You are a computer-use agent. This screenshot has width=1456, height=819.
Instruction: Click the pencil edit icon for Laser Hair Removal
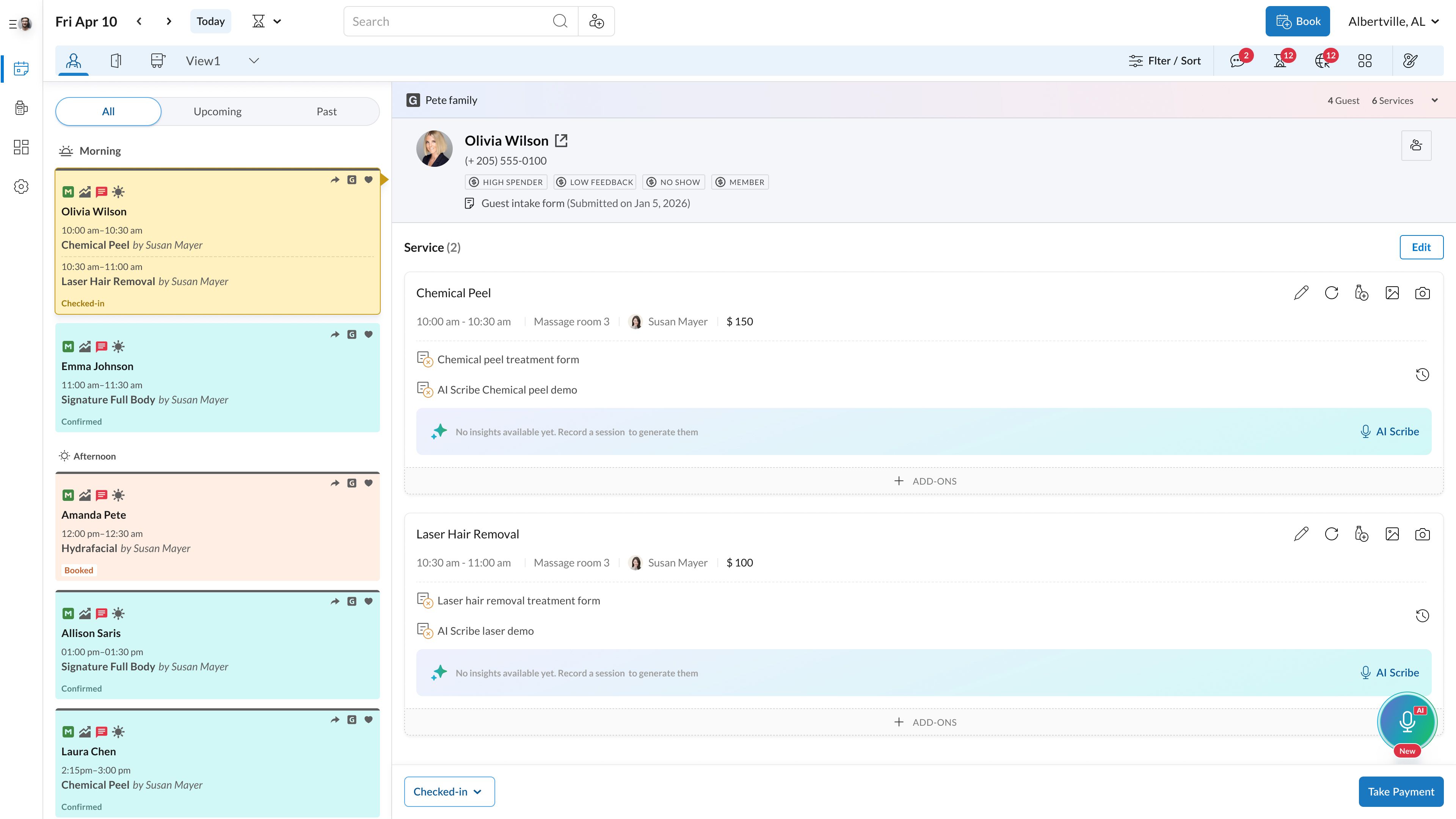(x=1301, y=534)
